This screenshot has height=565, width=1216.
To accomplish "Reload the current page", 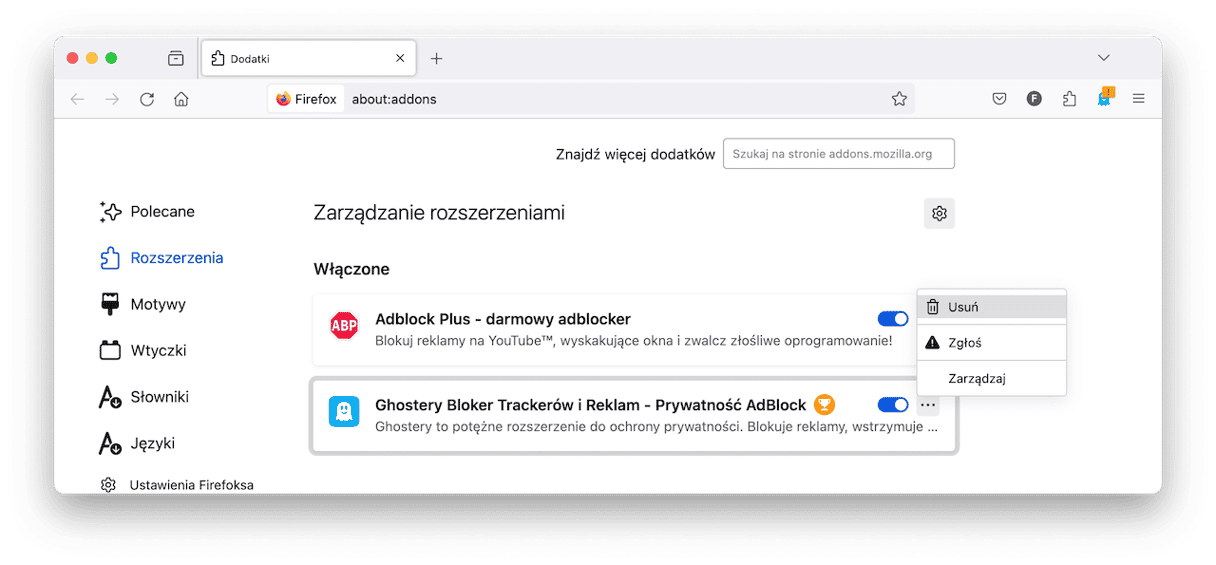I will (147, 99).
